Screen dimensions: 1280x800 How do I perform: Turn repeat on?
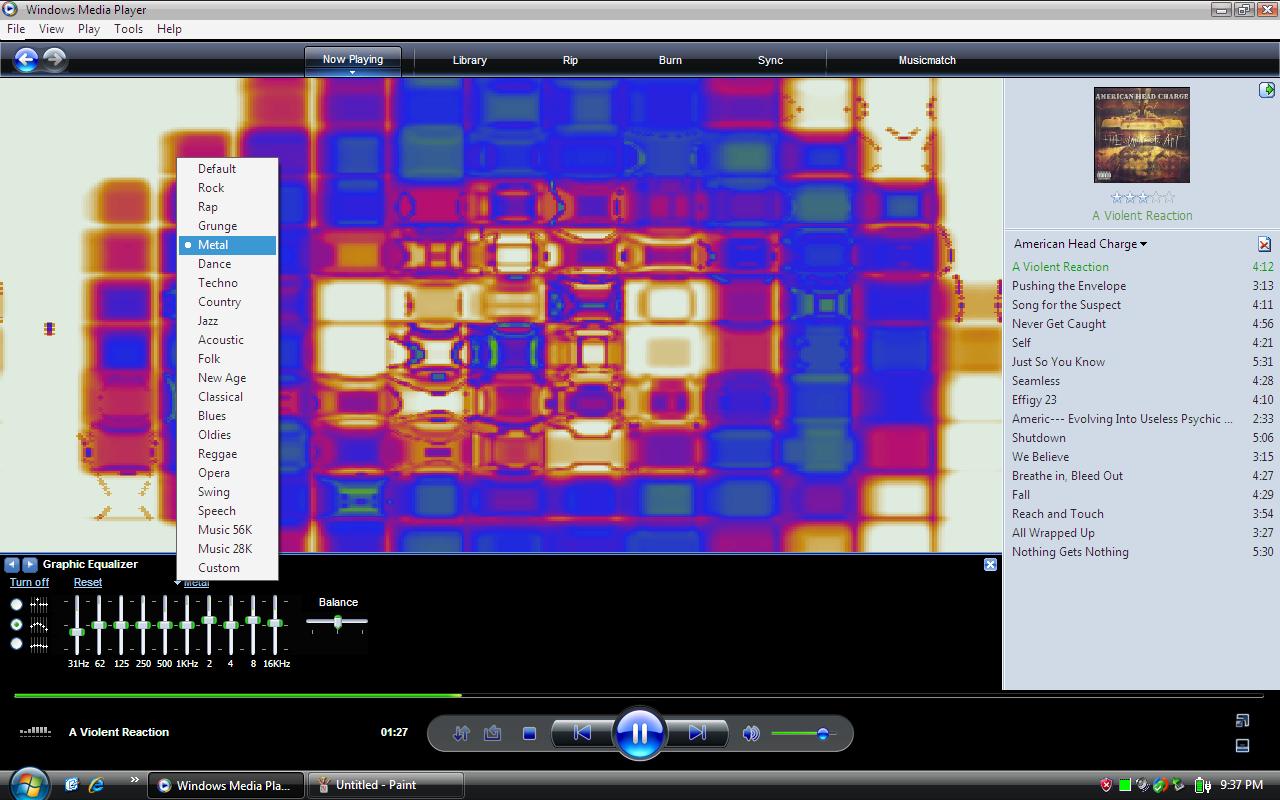point(493,733)
